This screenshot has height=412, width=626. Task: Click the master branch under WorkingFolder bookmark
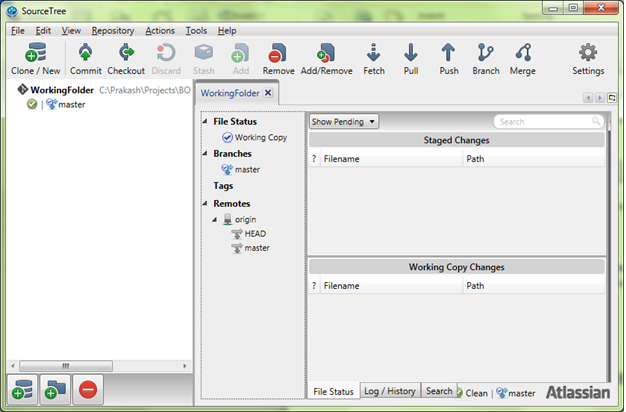pos(65,105)
